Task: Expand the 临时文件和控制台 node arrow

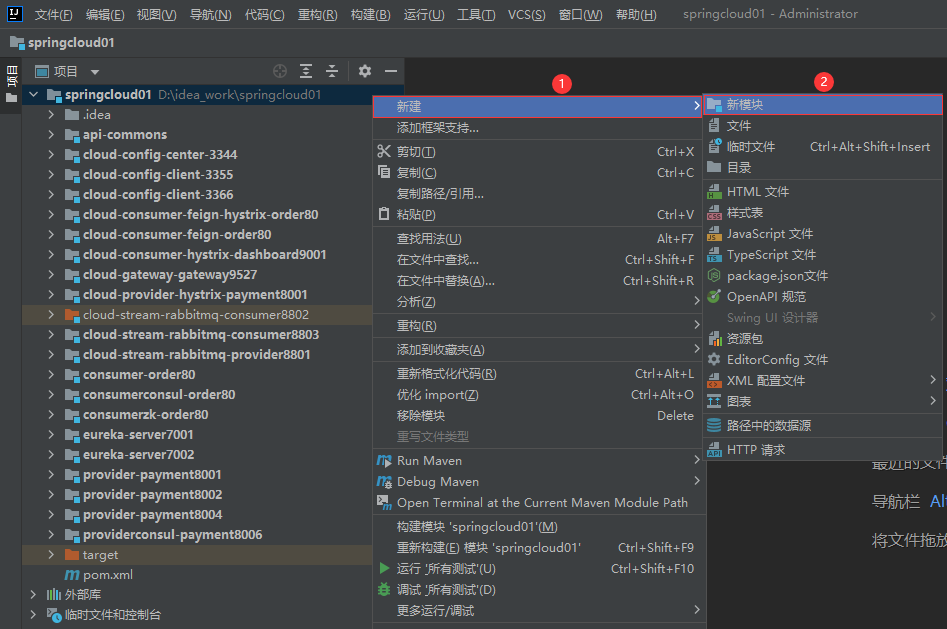Action: coord(34,614)
